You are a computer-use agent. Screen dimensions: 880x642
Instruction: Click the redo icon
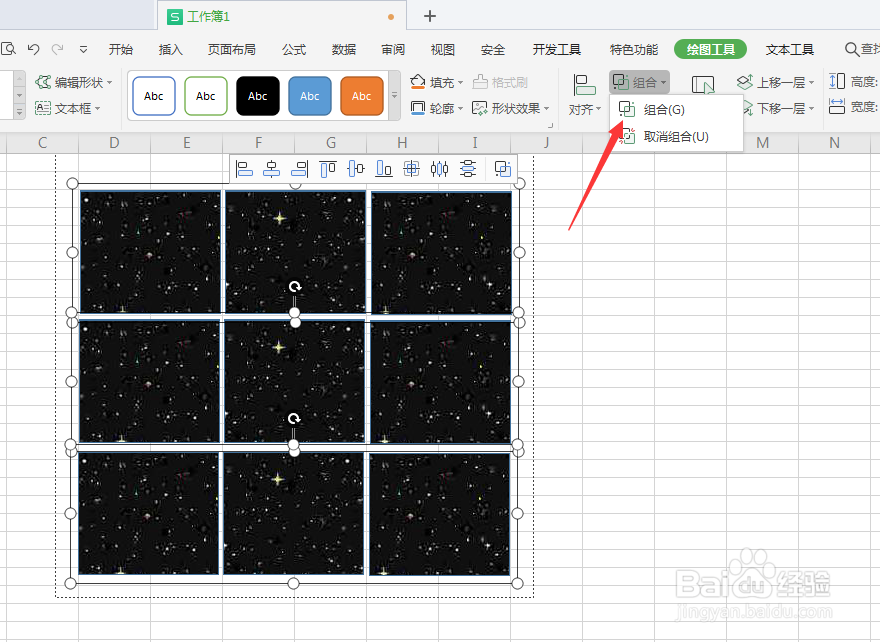click(x=57, y=49)
